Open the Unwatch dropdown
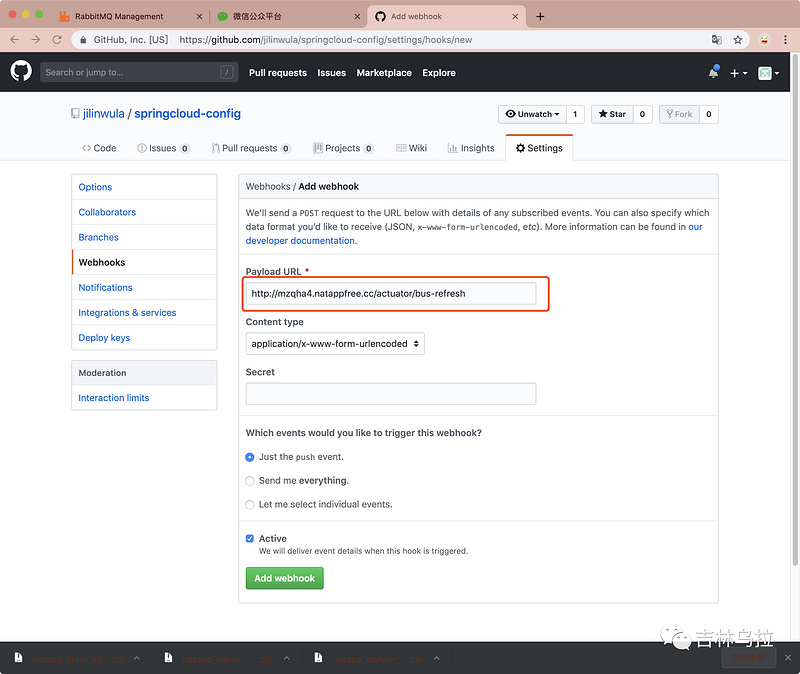 (x=533, y=114)
